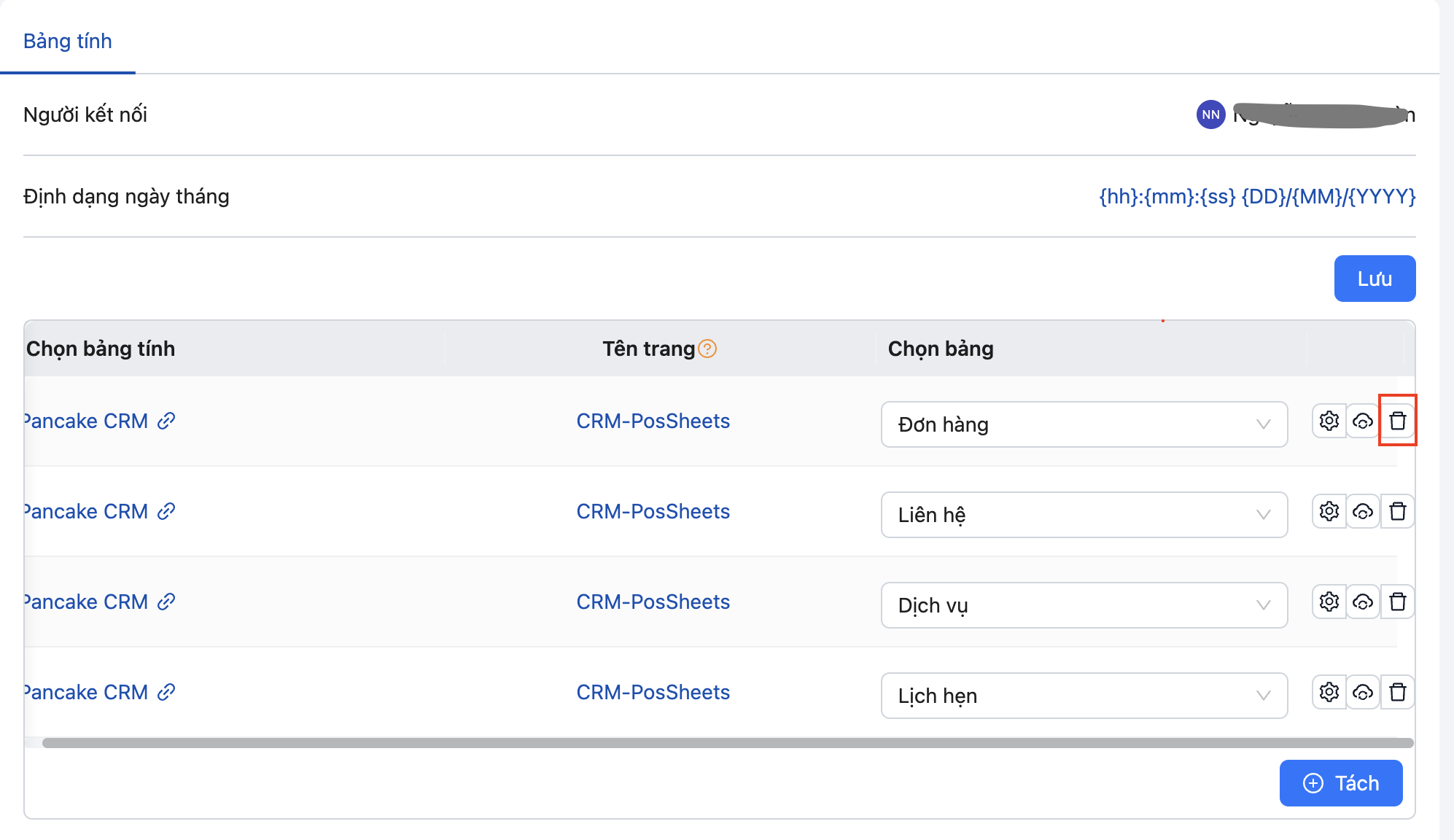Open settings gear for Liên hệ row

(x=1329, y=511)
